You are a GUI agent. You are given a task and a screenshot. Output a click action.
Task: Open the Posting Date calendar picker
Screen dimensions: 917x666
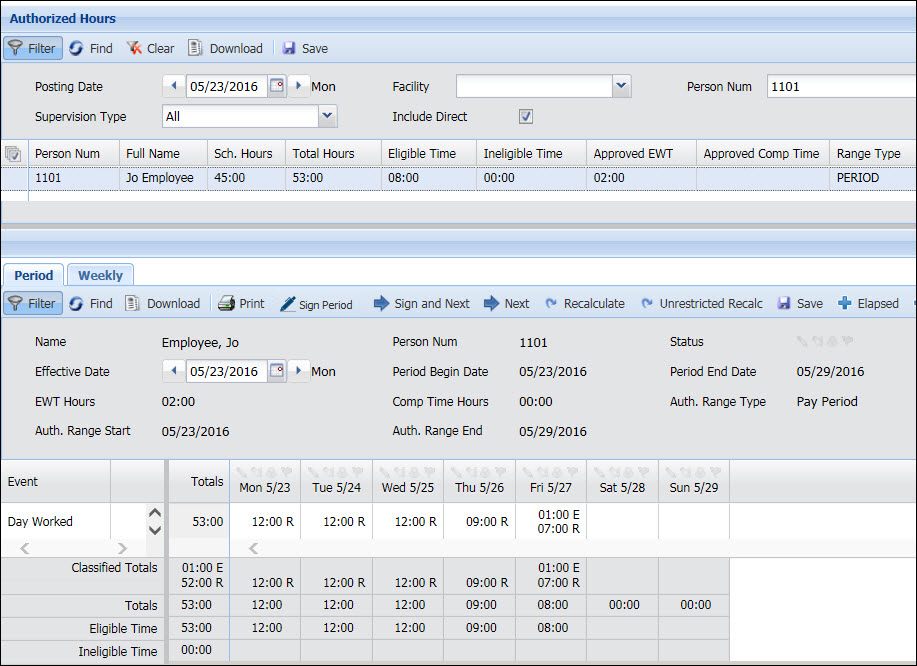(x=277, y=87)
